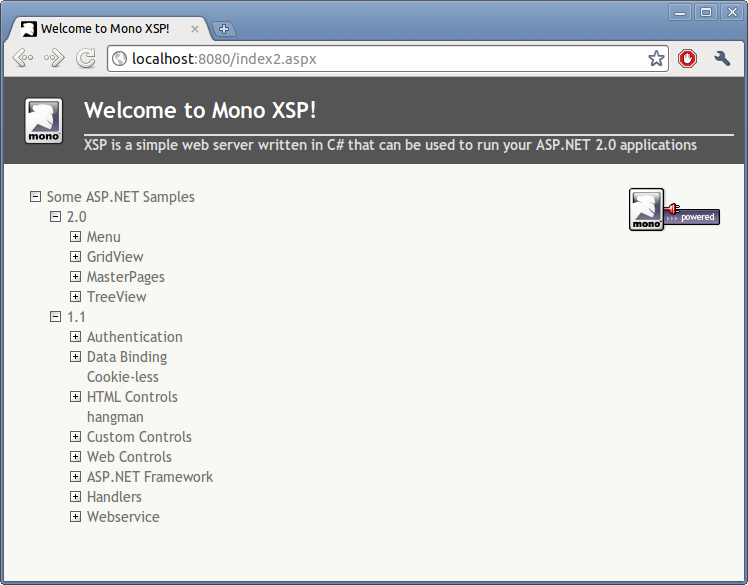Go forward using the browser forward arrow

pos(54,58)
